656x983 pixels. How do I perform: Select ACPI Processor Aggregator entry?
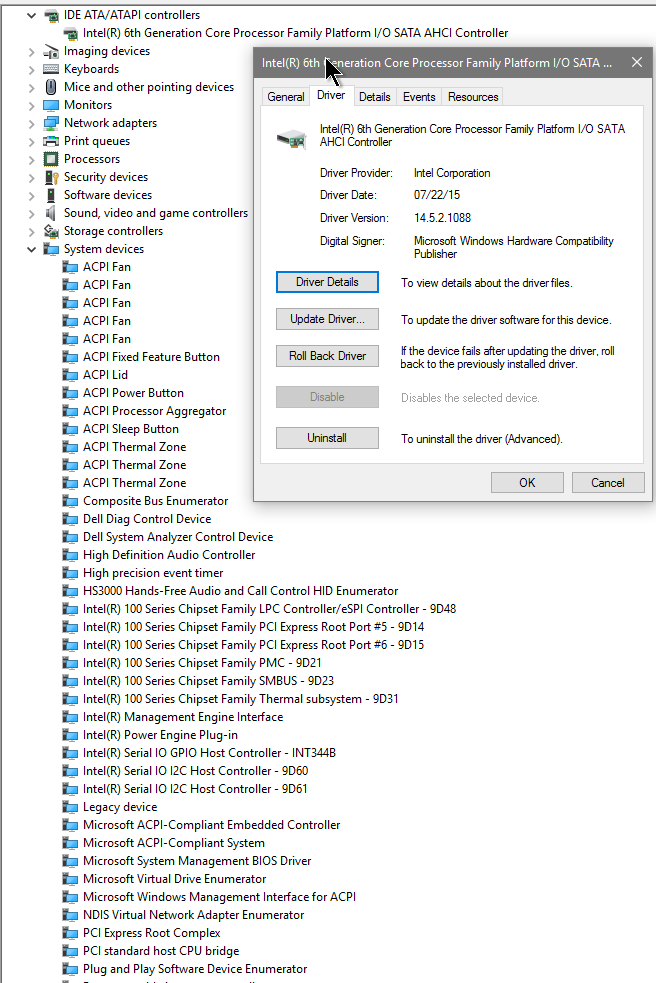point(154,411)
